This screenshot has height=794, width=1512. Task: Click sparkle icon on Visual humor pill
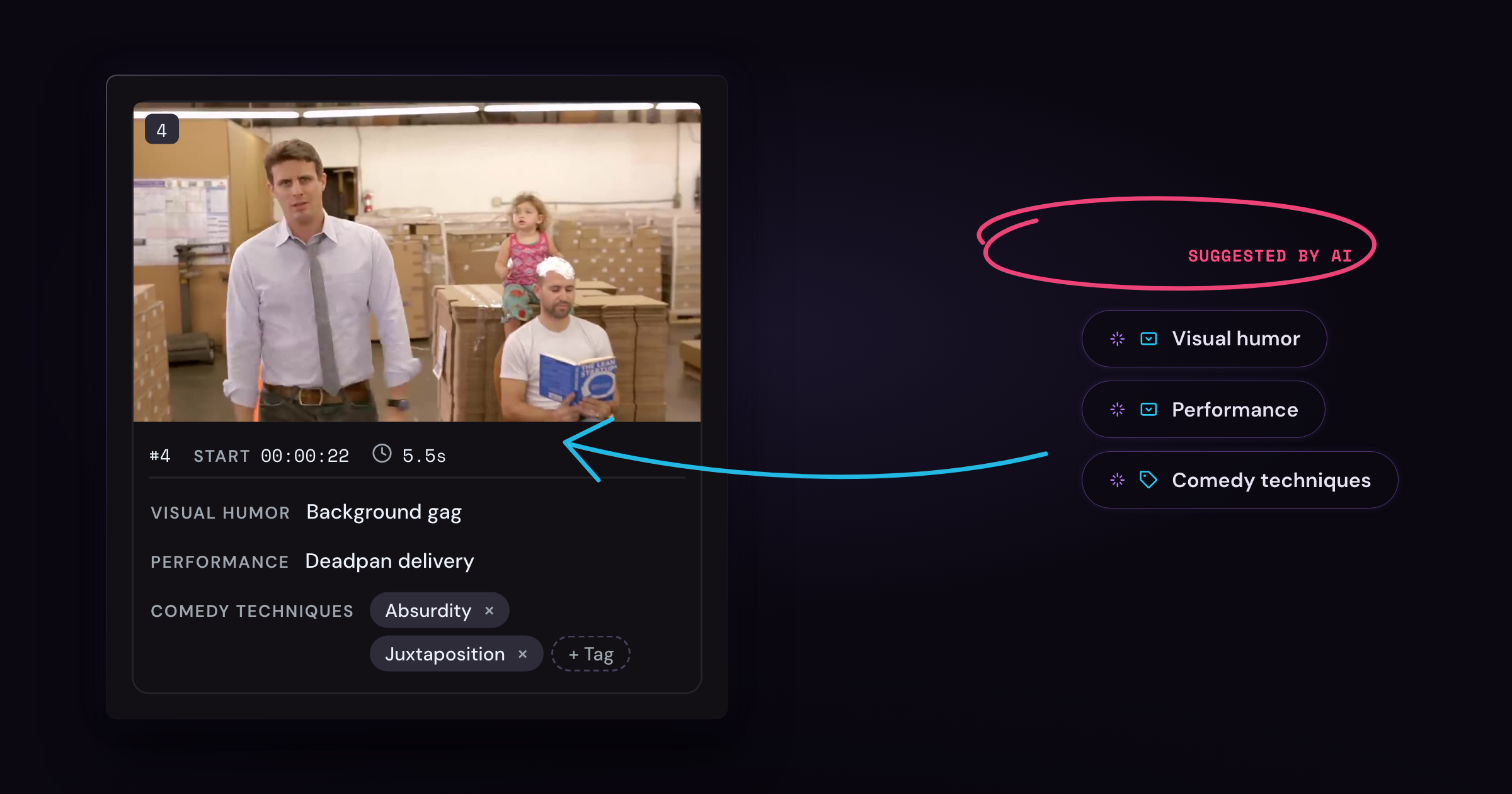tap(1118, 339)
